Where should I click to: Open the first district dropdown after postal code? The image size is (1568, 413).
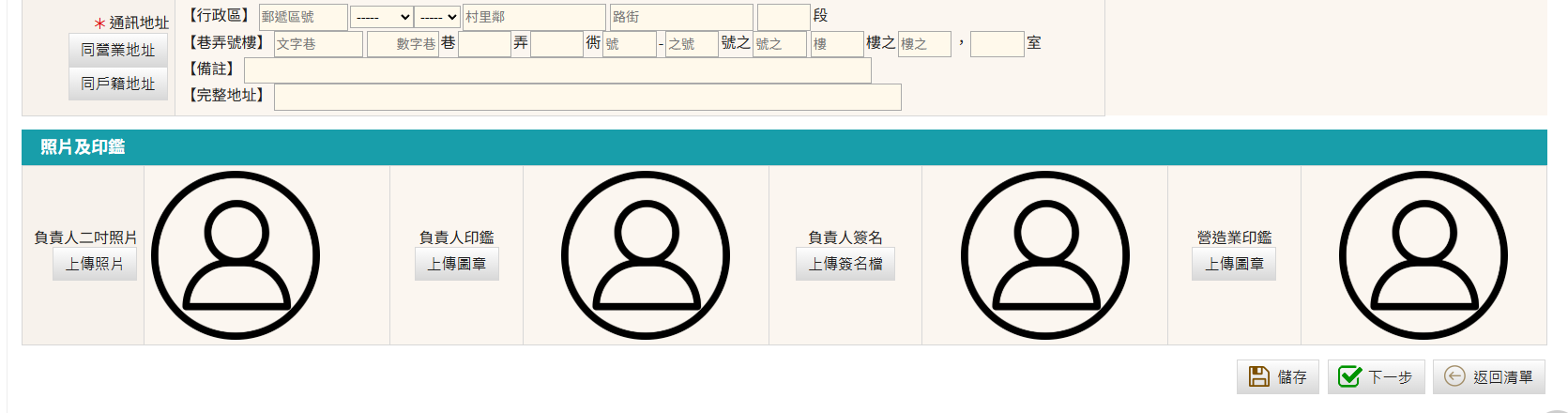pos(381,17)
